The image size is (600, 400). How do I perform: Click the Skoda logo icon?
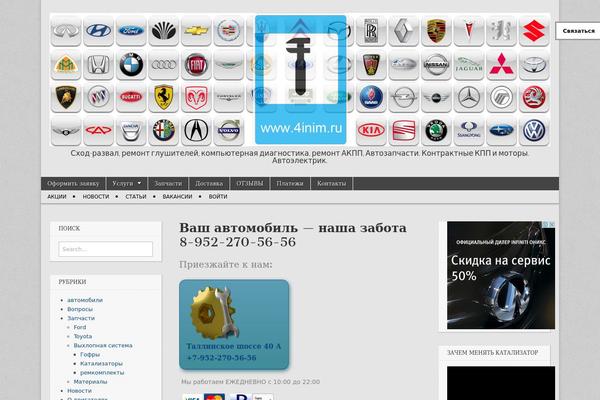tap(436, 131)
